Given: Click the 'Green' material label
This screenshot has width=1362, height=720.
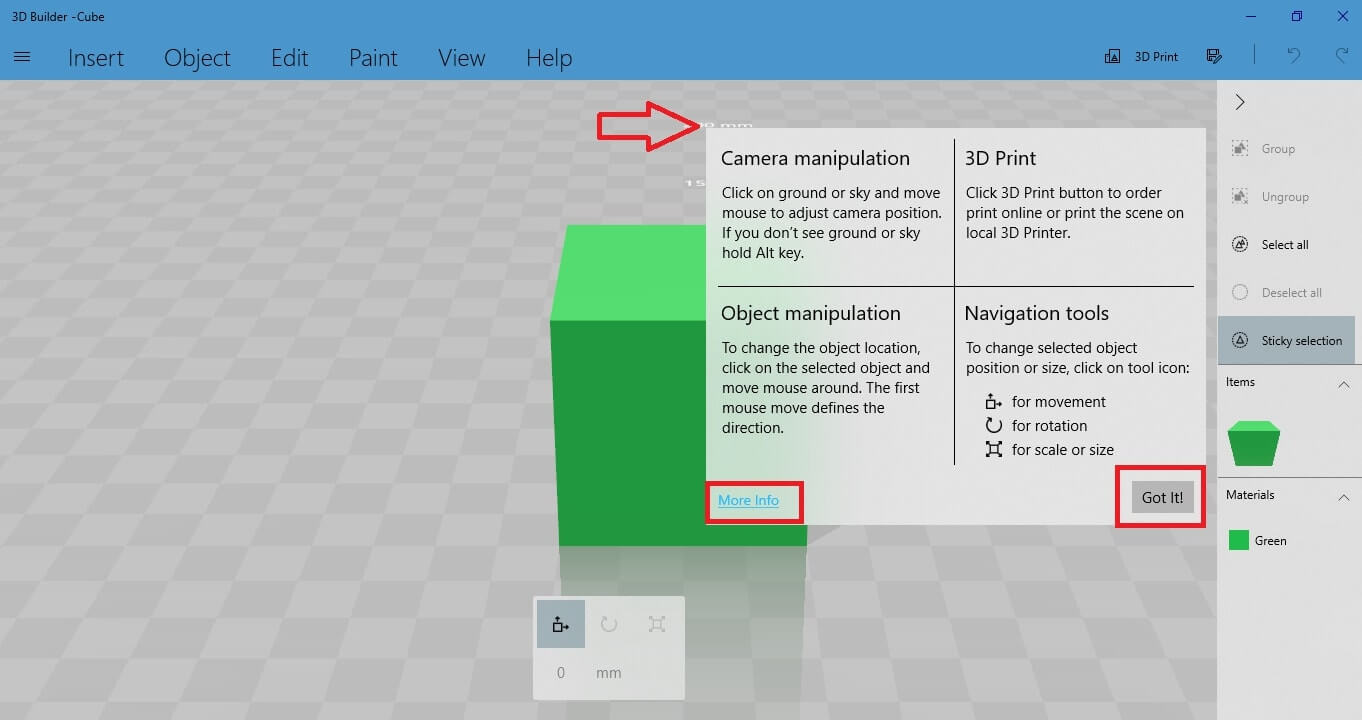Looking at the screenshot, I should click(x=1270, y=541).
